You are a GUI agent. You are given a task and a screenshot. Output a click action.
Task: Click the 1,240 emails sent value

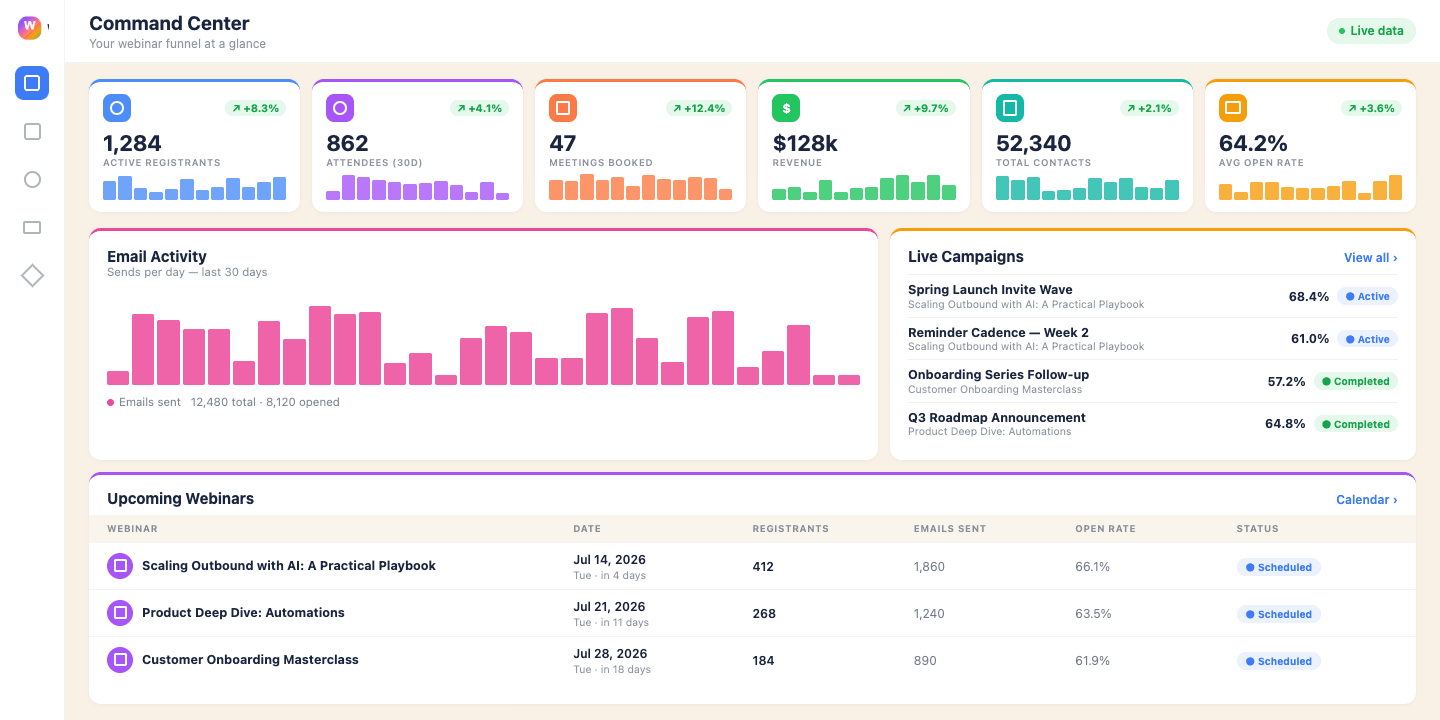pyautogui.click(x=929, y=614)
